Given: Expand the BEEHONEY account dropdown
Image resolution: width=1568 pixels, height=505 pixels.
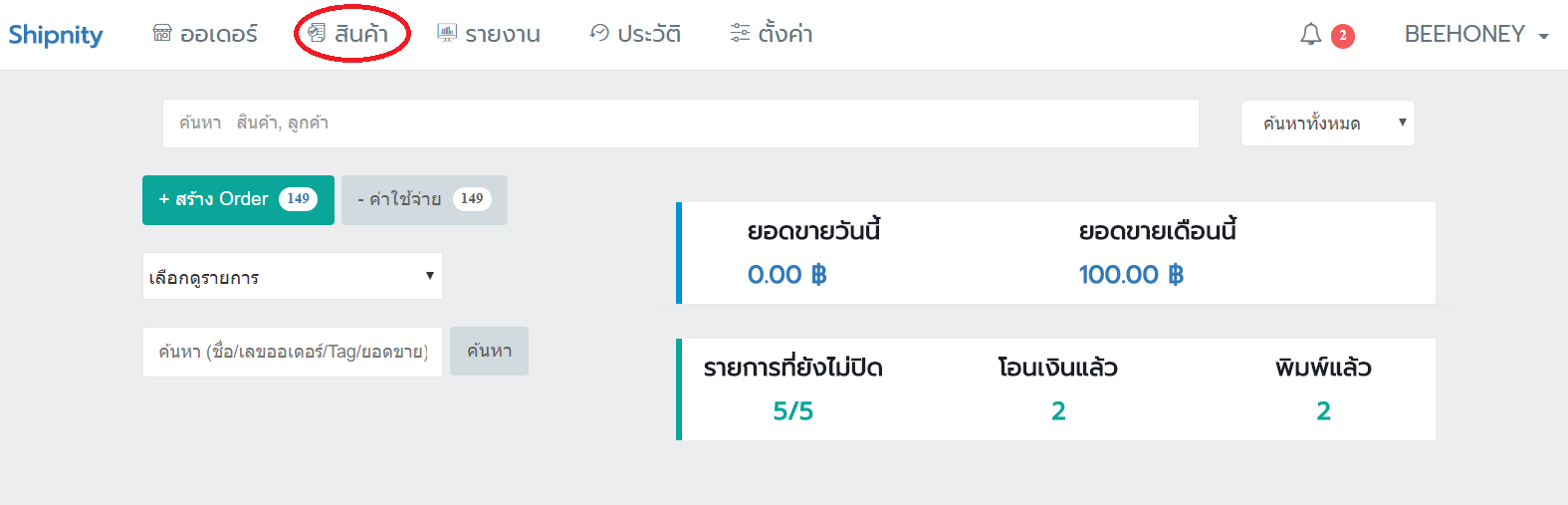Looking at the screenshot, I should tap(1476, 34).
